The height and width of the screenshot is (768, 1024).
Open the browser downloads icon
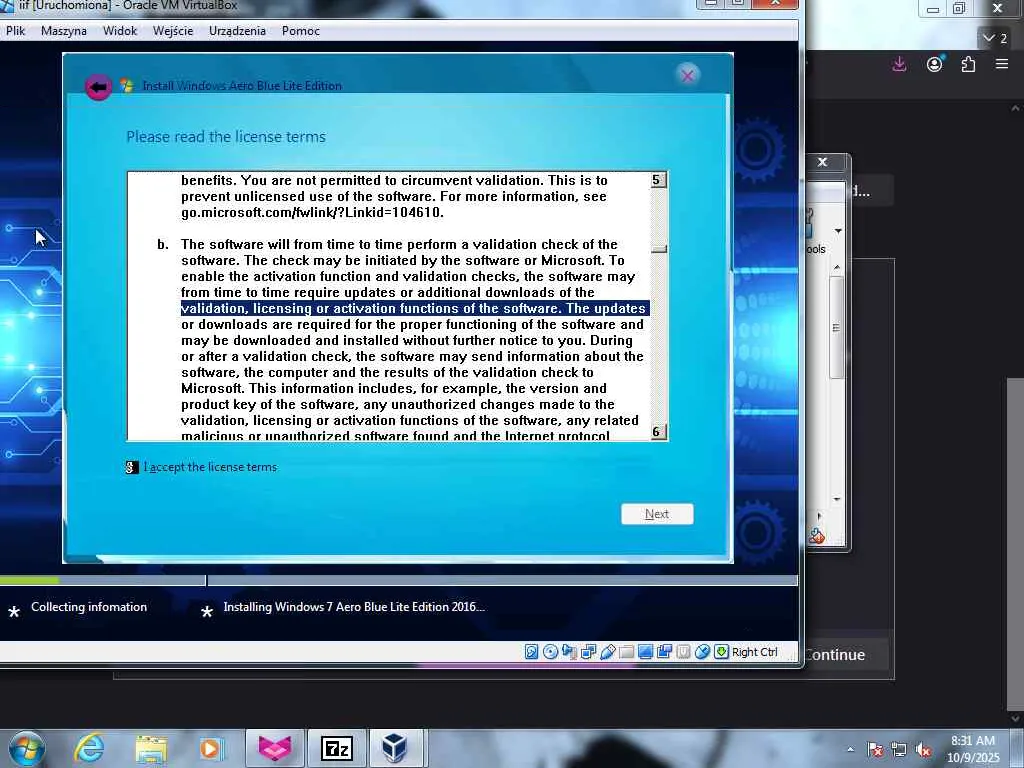[899, 64]
